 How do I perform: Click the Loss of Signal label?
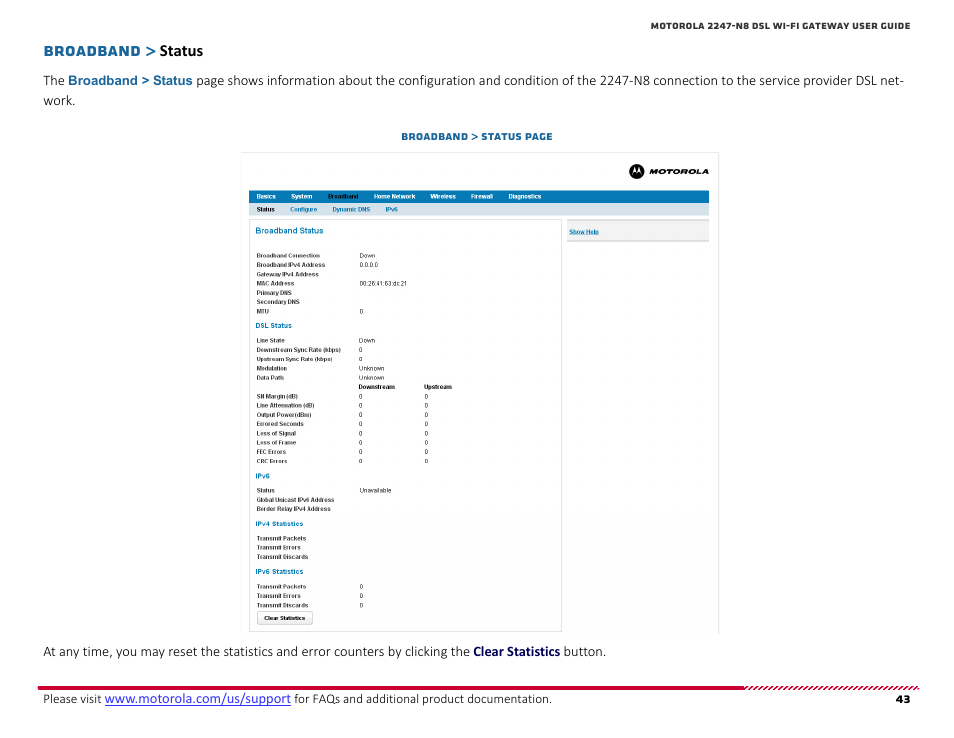(276, 434)
